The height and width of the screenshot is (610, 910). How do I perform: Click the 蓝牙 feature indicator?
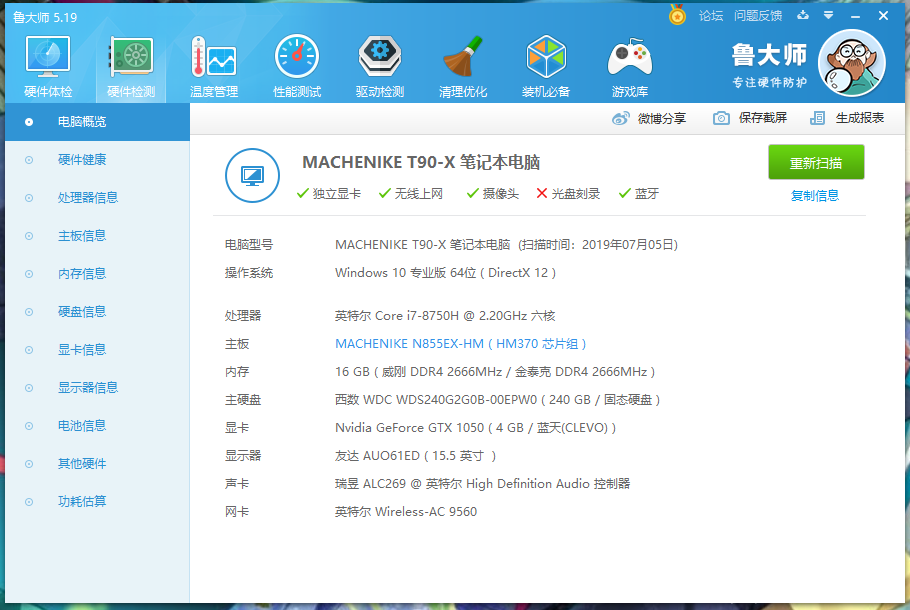tap(638, 193)
